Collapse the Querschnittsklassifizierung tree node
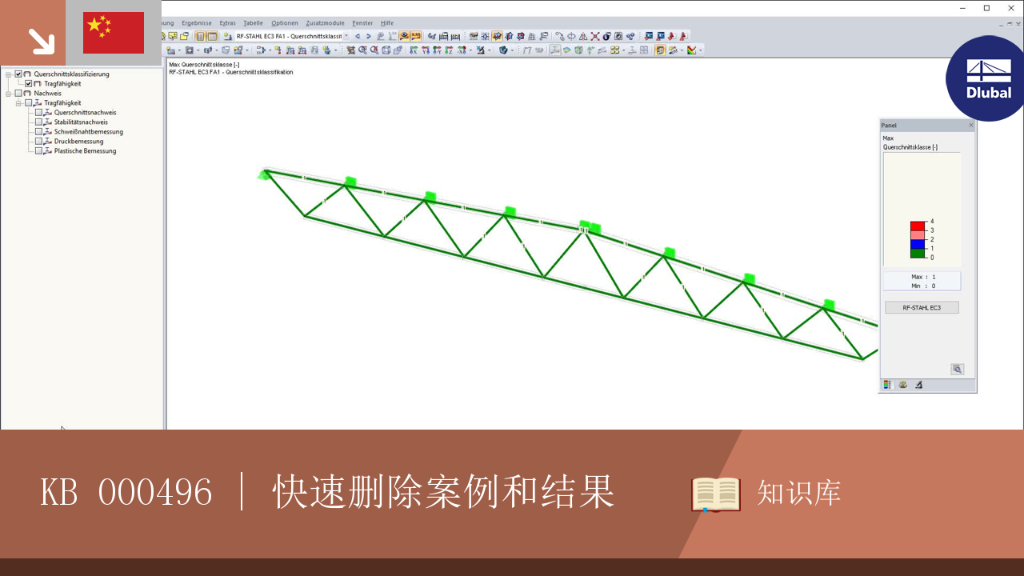The height and width of the screenshot is (576, 1024). pyautogui.click(x=8, y=74)
